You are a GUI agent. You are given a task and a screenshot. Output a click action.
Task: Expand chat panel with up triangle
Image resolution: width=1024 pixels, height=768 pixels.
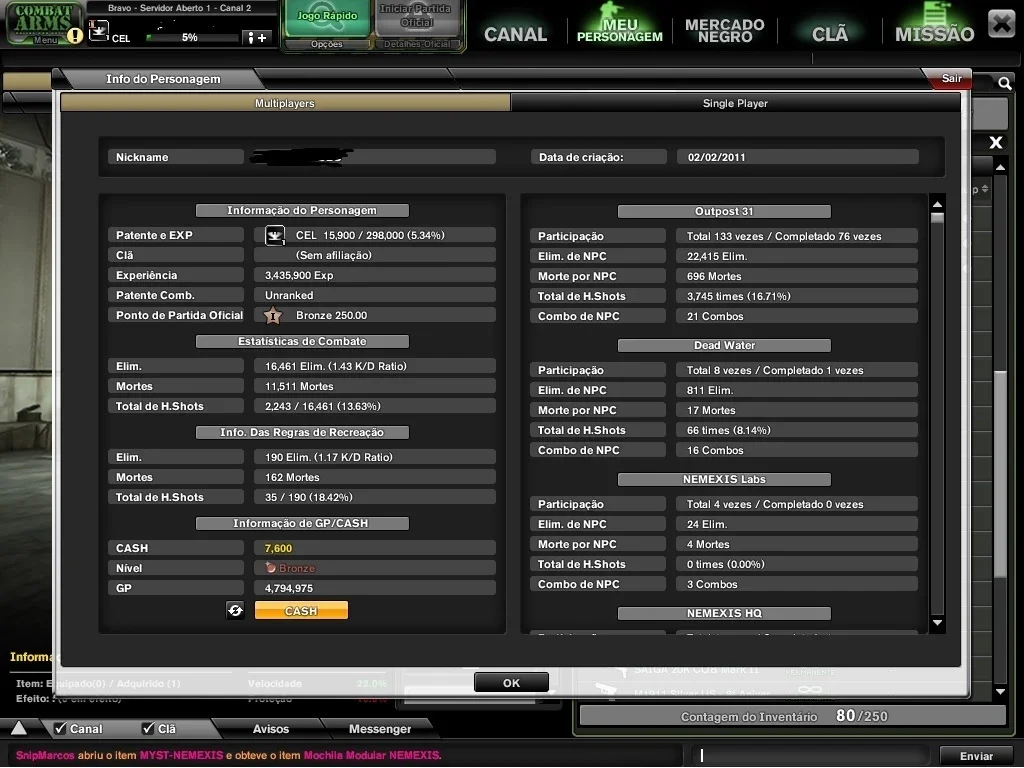point(19,728)
